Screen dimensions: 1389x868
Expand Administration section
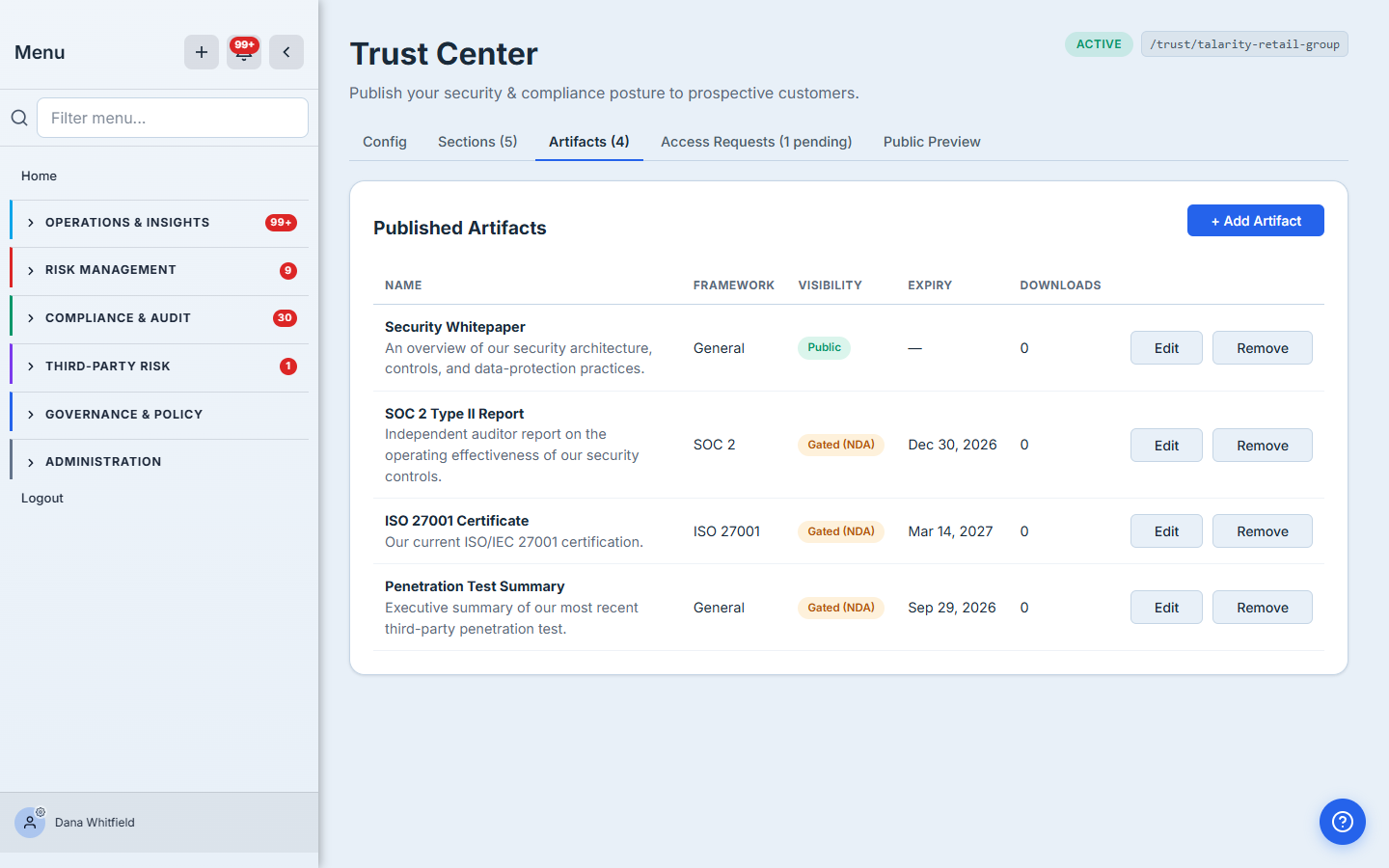click(x=159, y=462)
